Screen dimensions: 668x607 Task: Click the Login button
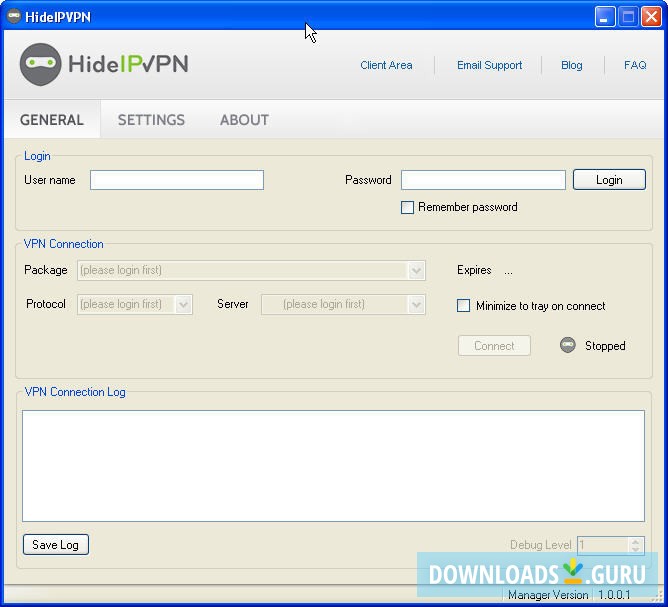pyautogui.click(x=609, y=179)
